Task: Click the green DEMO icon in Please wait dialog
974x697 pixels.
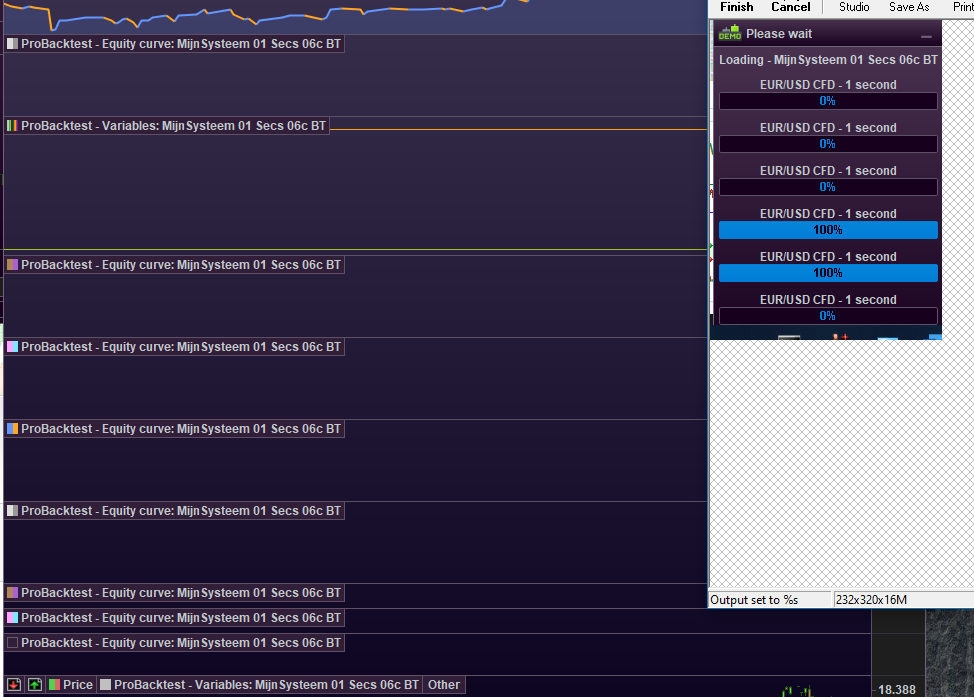Action: click(x=730, y=33)
